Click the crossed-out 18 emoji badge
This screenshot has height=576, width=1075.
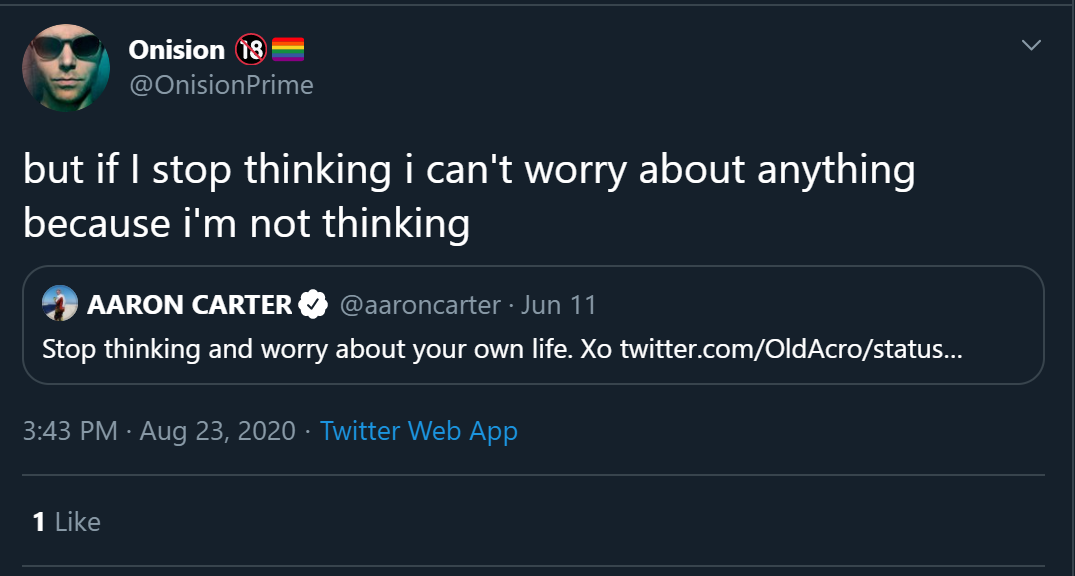pyautogui.click(x=251, y=49)
